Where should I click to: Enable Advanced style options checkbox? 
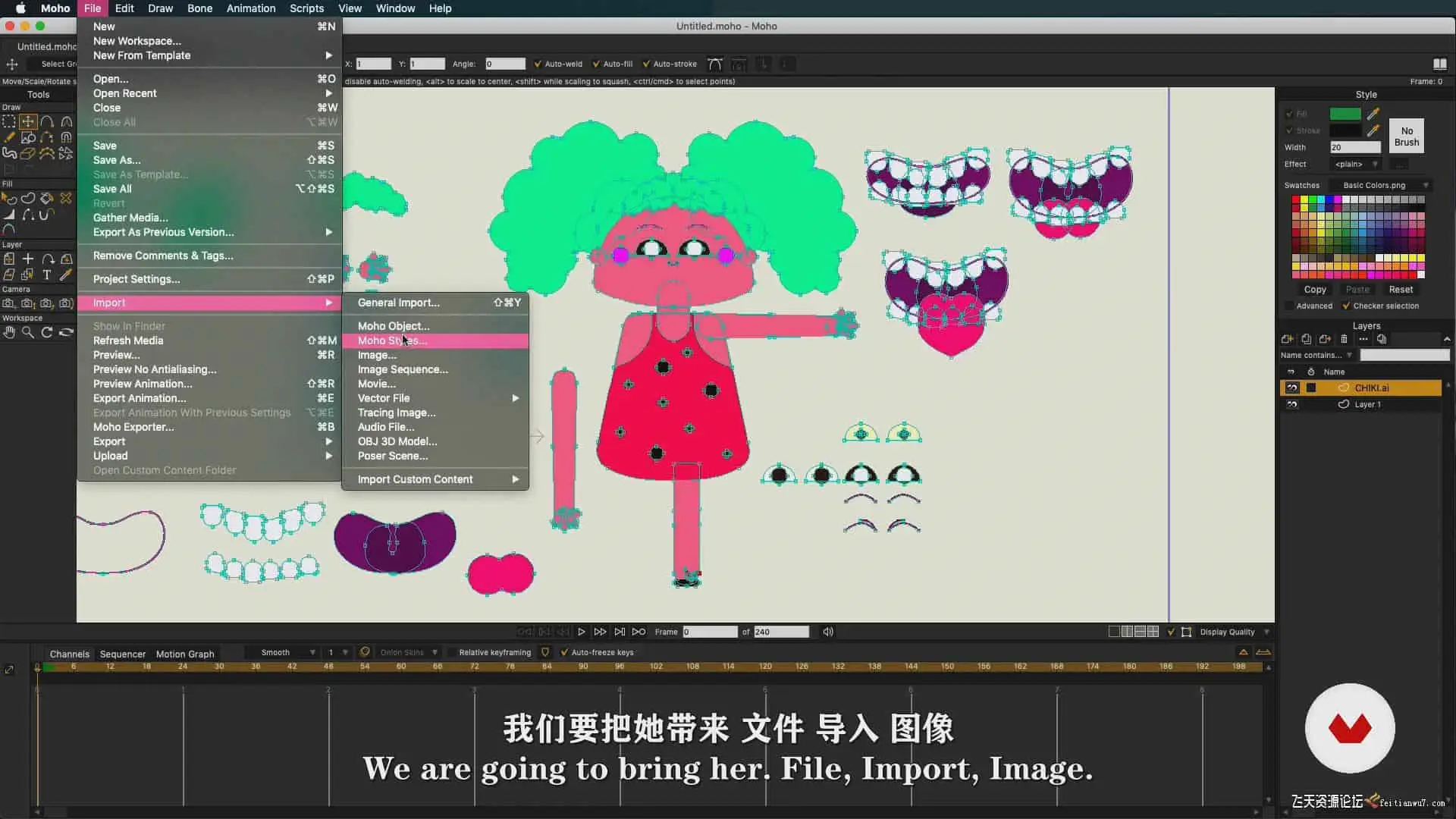coord(1289,306)
